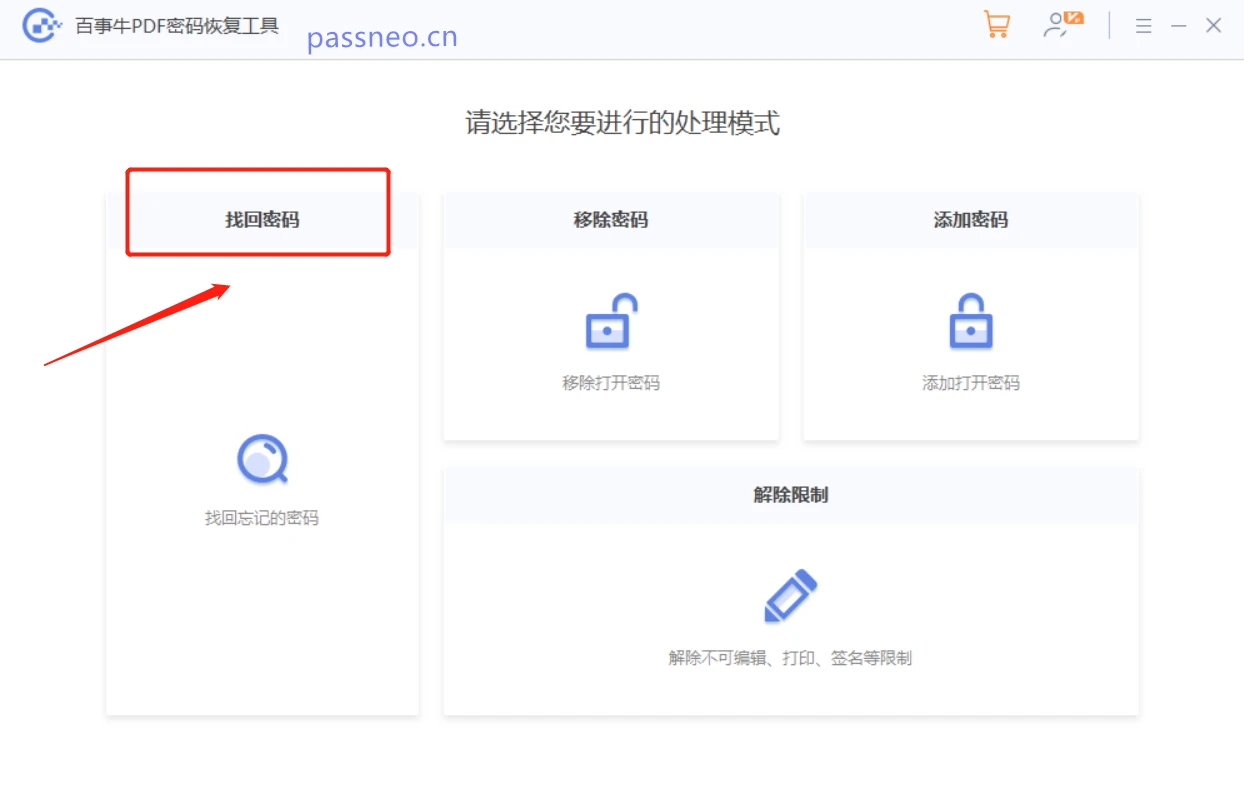
Task: Open the hamburger menu in title bar
Action: coord(1144,26)
